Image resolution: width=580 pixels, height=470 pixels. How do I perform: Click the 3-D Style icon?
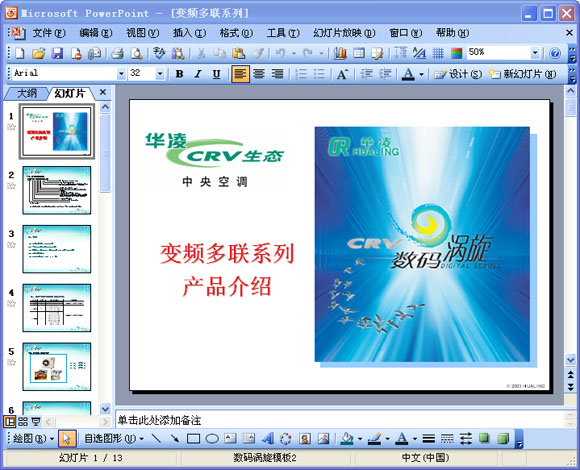(x=503, y=439)
